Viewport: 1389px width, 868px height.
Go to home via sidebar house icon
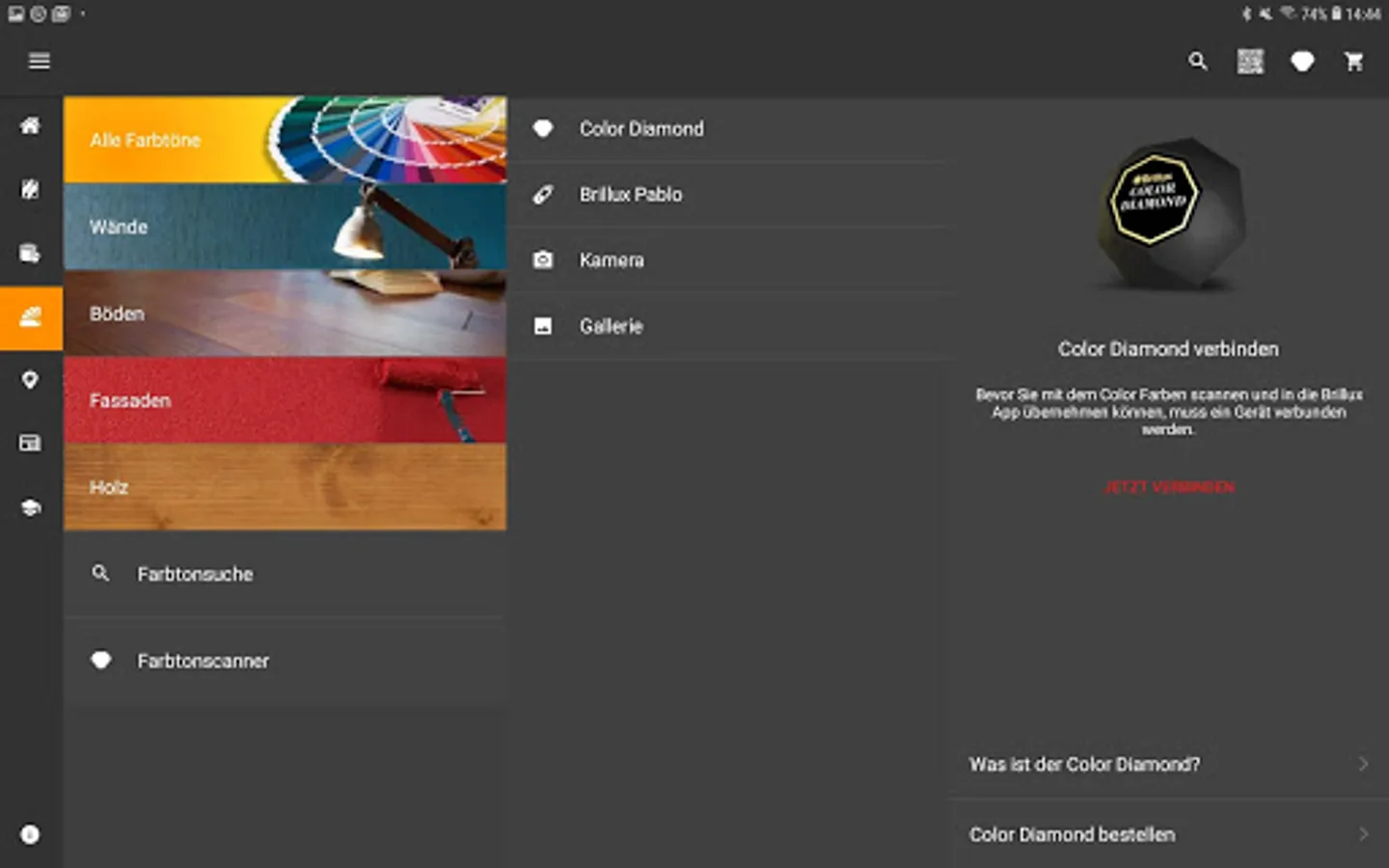31,125
